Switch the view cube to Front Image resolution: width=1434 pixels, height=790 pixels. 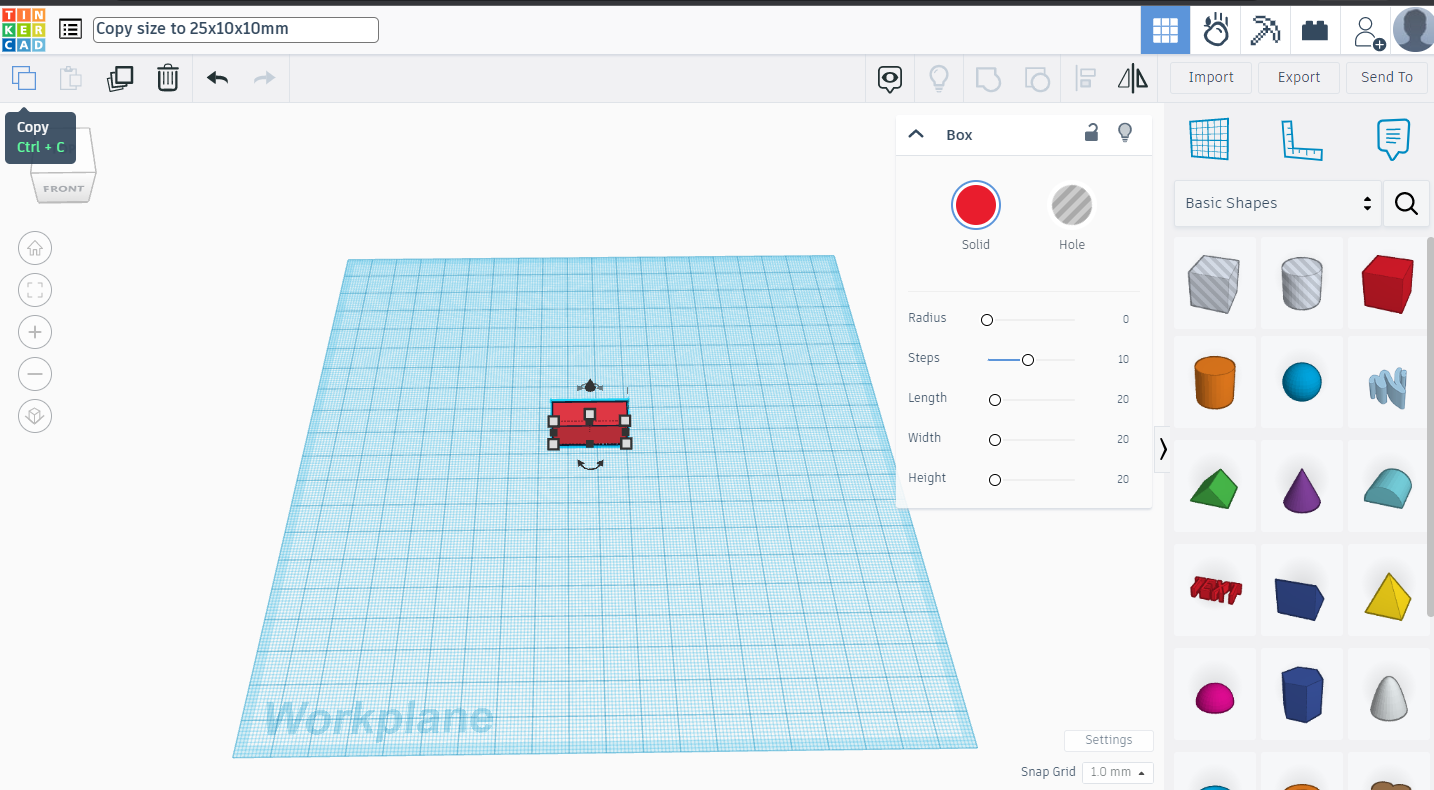62,188
